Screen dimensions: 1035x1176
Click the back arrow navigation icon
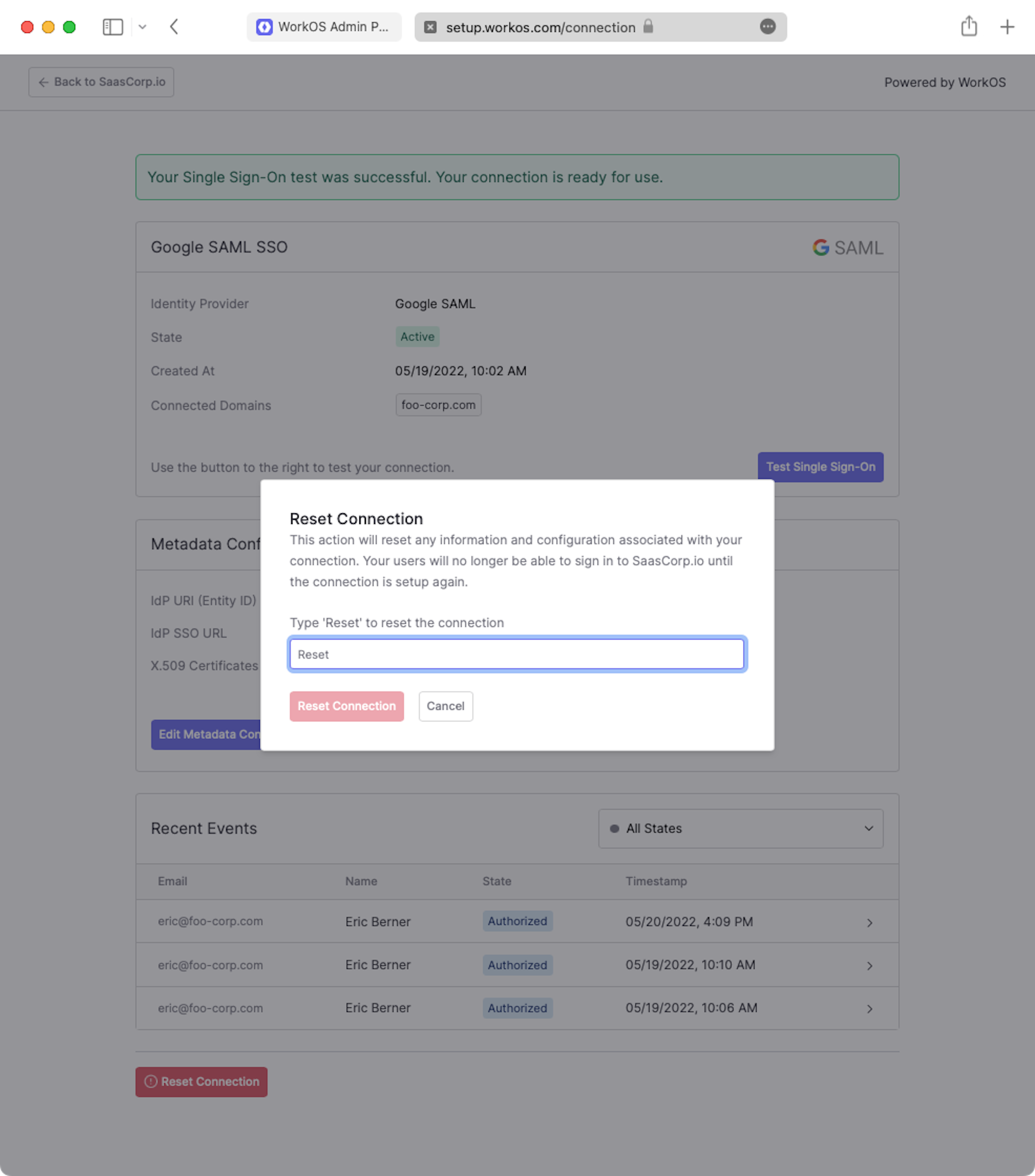175,26
